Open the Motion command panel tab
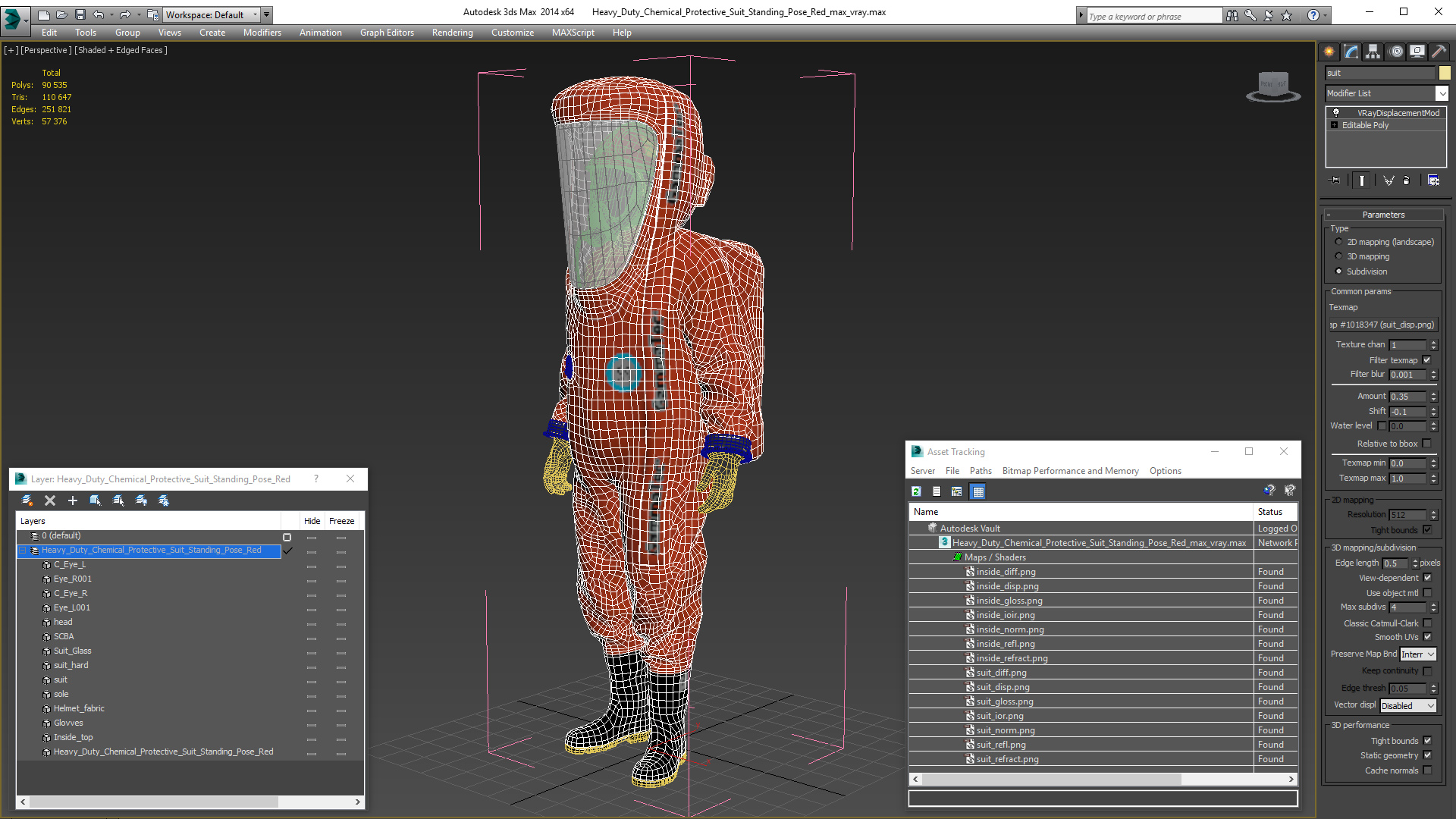This screenshot has height=819, width=1456. [1396, 52]
